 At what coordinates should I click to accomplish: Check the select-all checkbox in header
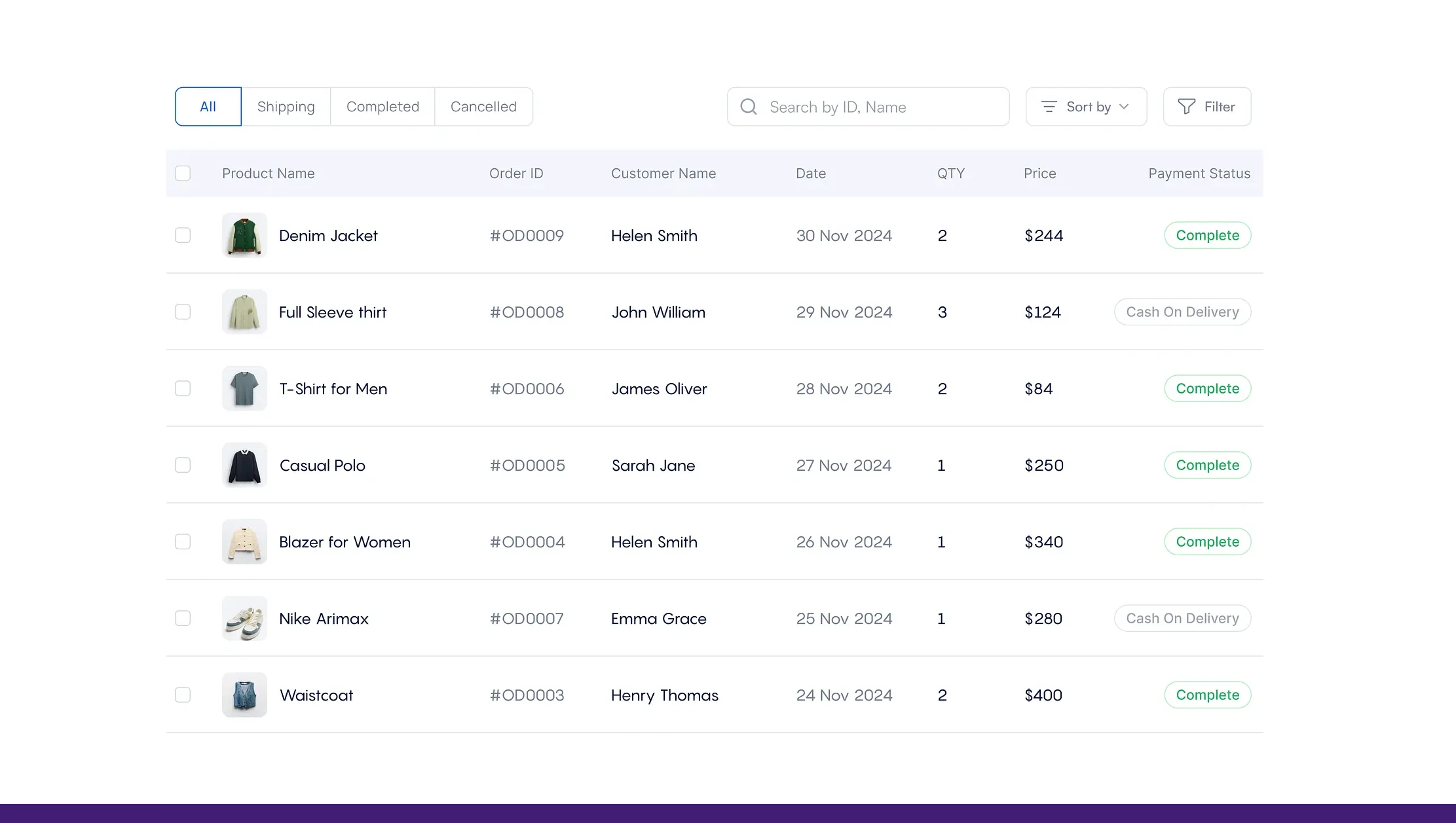click(183, 173)
